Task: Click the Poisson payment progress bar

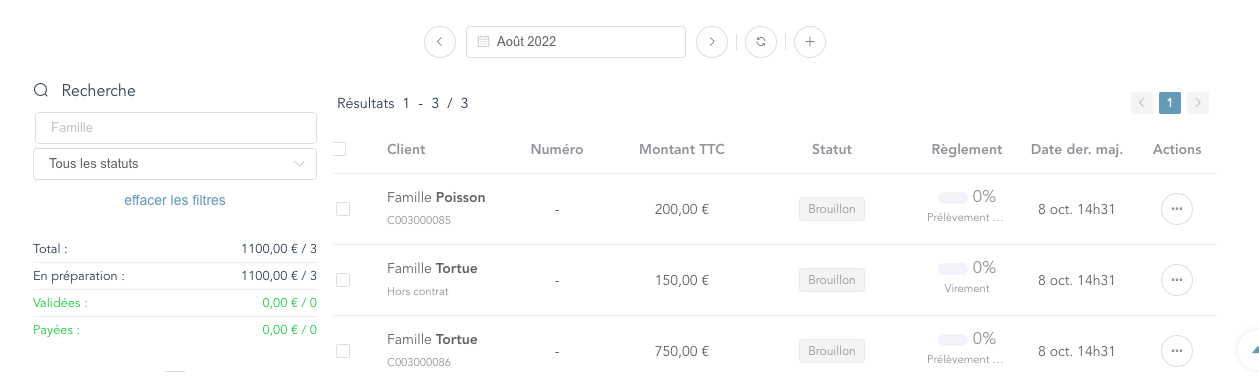Action: click(x=952, y=197)
